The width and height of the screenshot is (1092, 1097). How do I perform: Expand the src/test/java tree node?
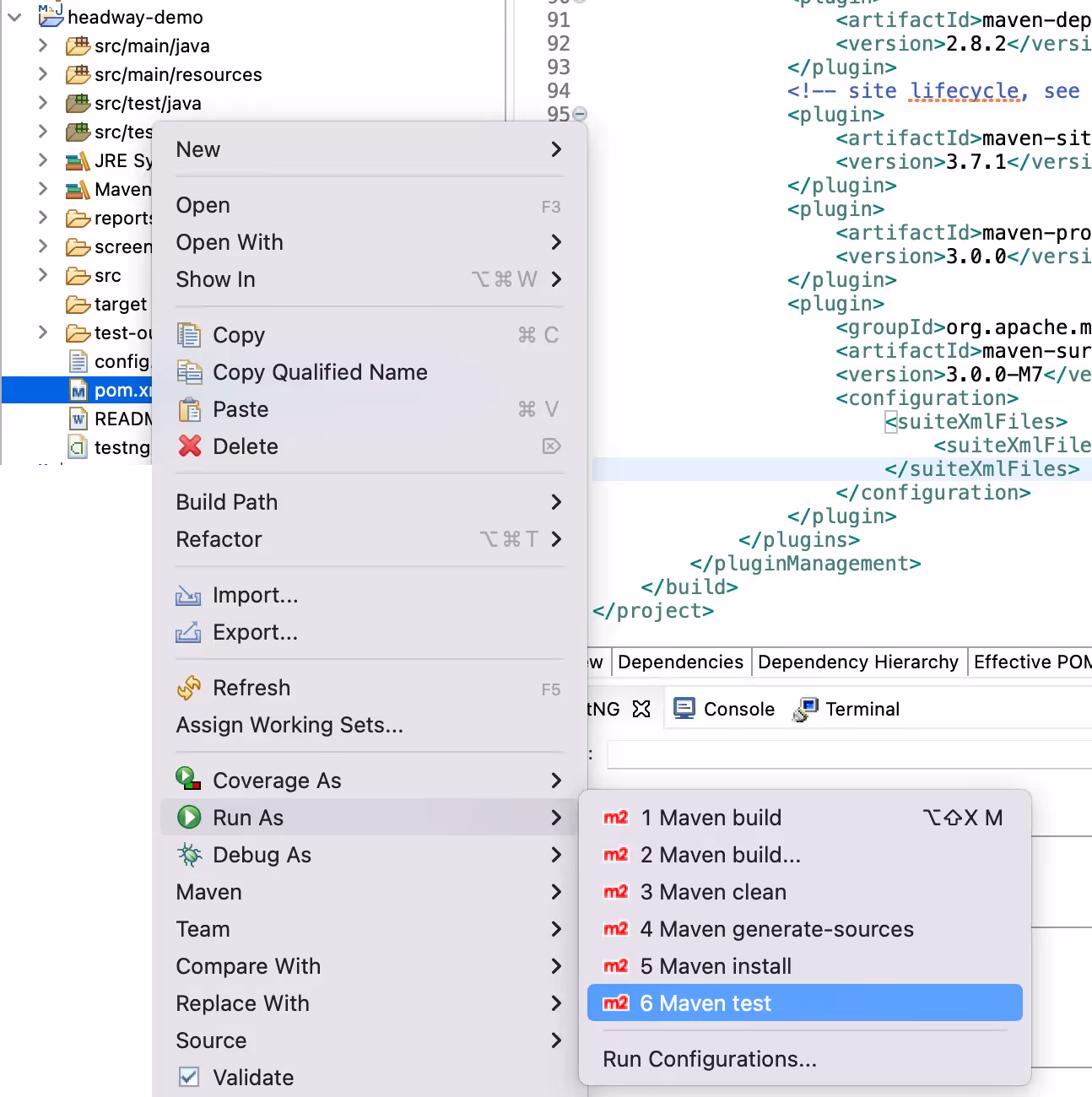[42, 103]
